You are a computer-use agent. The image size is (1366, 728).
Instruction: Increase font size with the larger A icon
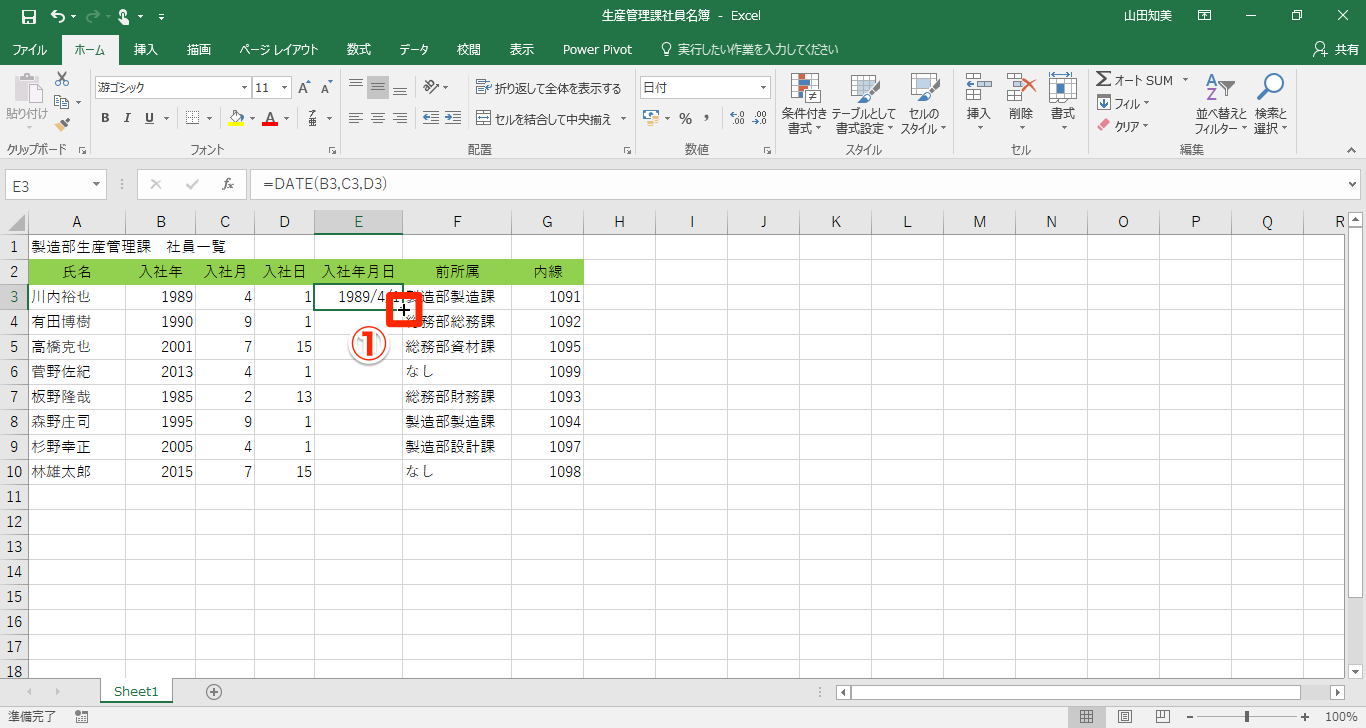coord(304,88)
